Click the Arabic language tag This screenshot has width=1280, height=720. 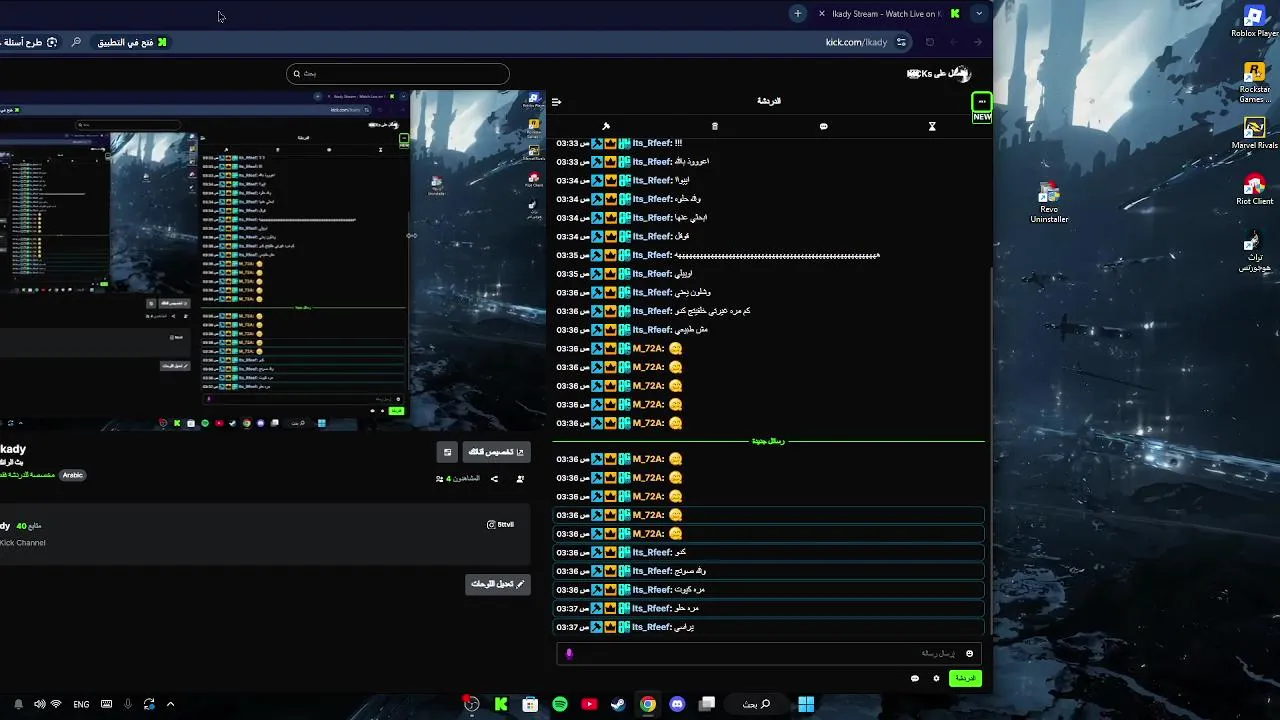(73, 475)
